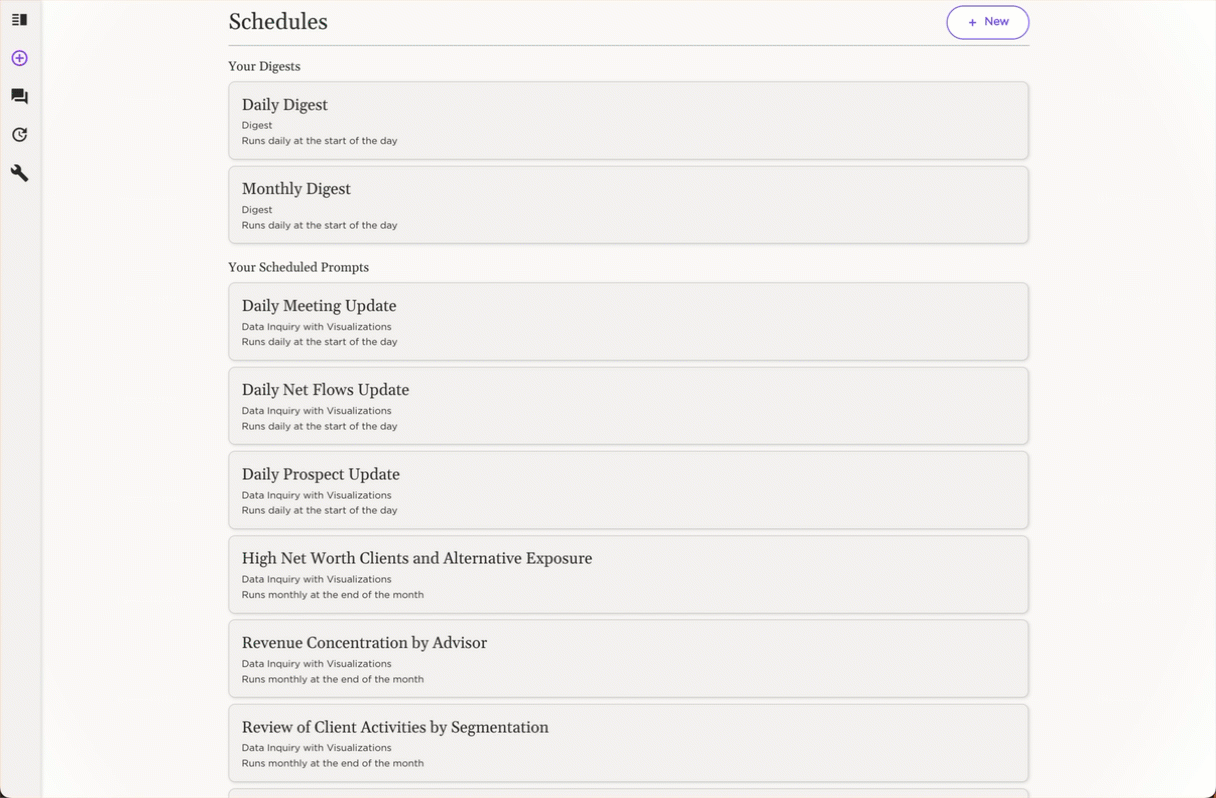Click the Your Scheduled Prompts section heading
The width and height of the screenshot is (1216, 798).
click(x=298, y=268)
